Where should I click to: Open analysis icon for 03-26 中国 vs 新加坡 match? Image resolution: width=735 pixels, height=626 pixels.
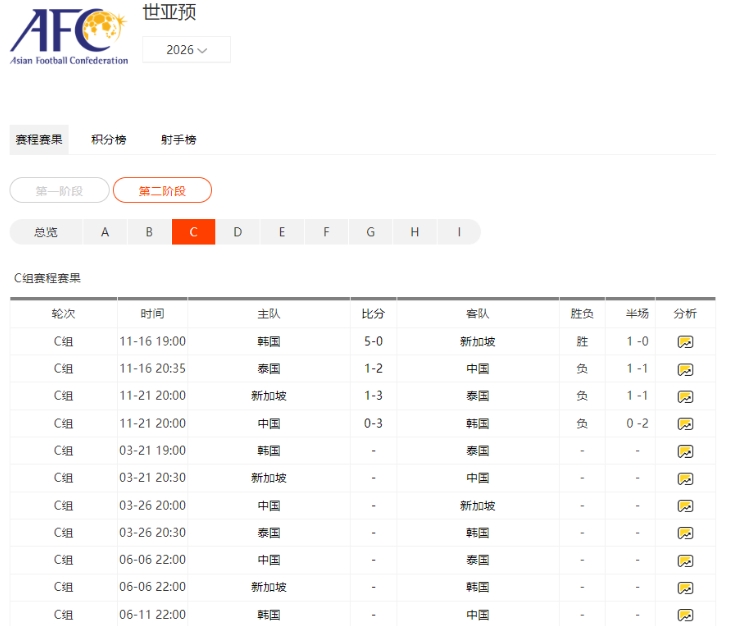click(685, 506)
